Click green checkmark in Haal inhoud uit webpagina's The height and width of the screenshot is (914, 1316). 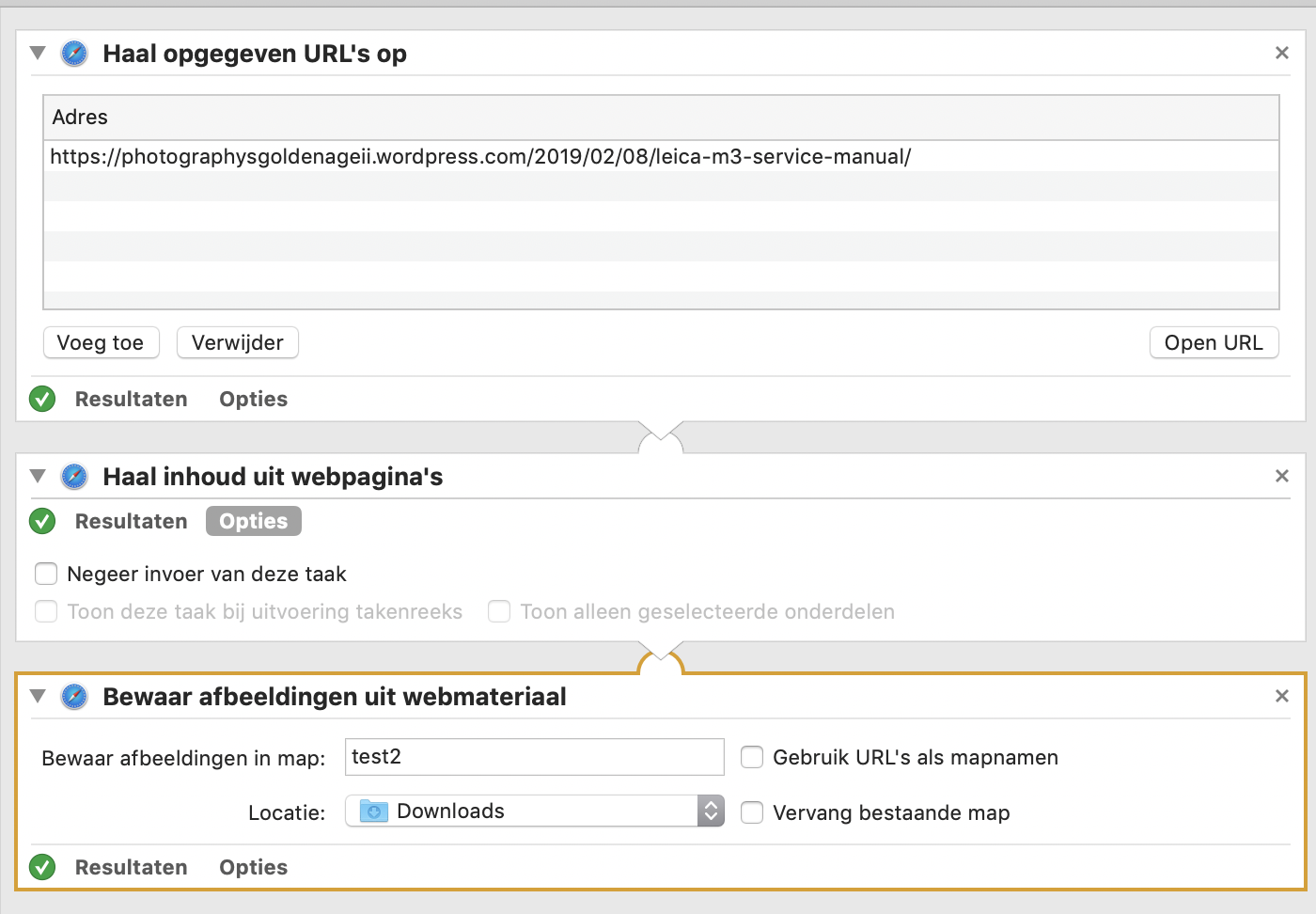42,521
